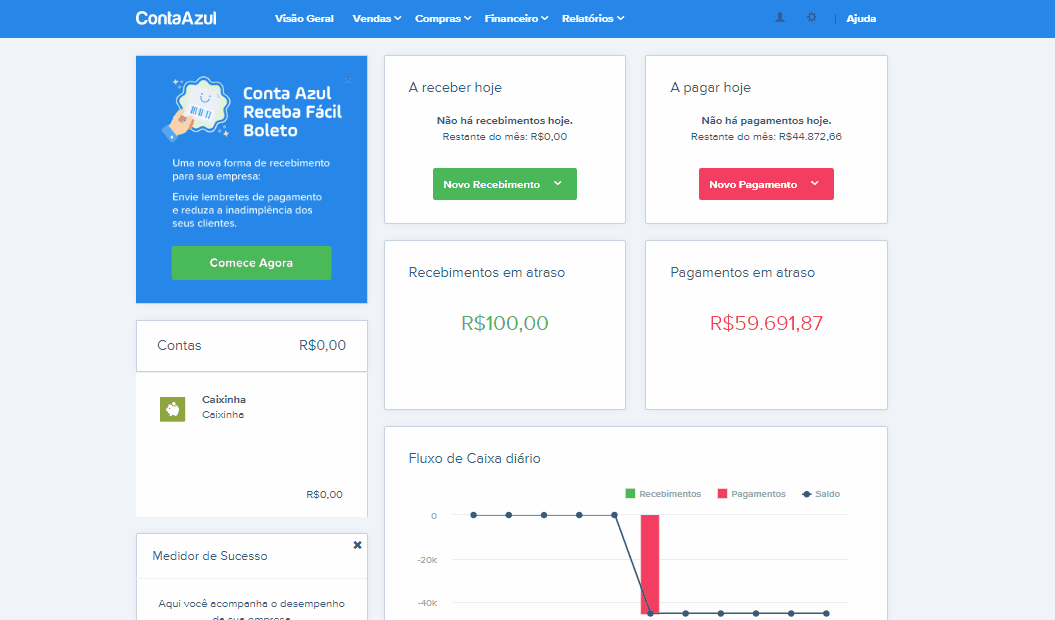
Task: Open the Visão Geral menu
Action: [304, 18]
